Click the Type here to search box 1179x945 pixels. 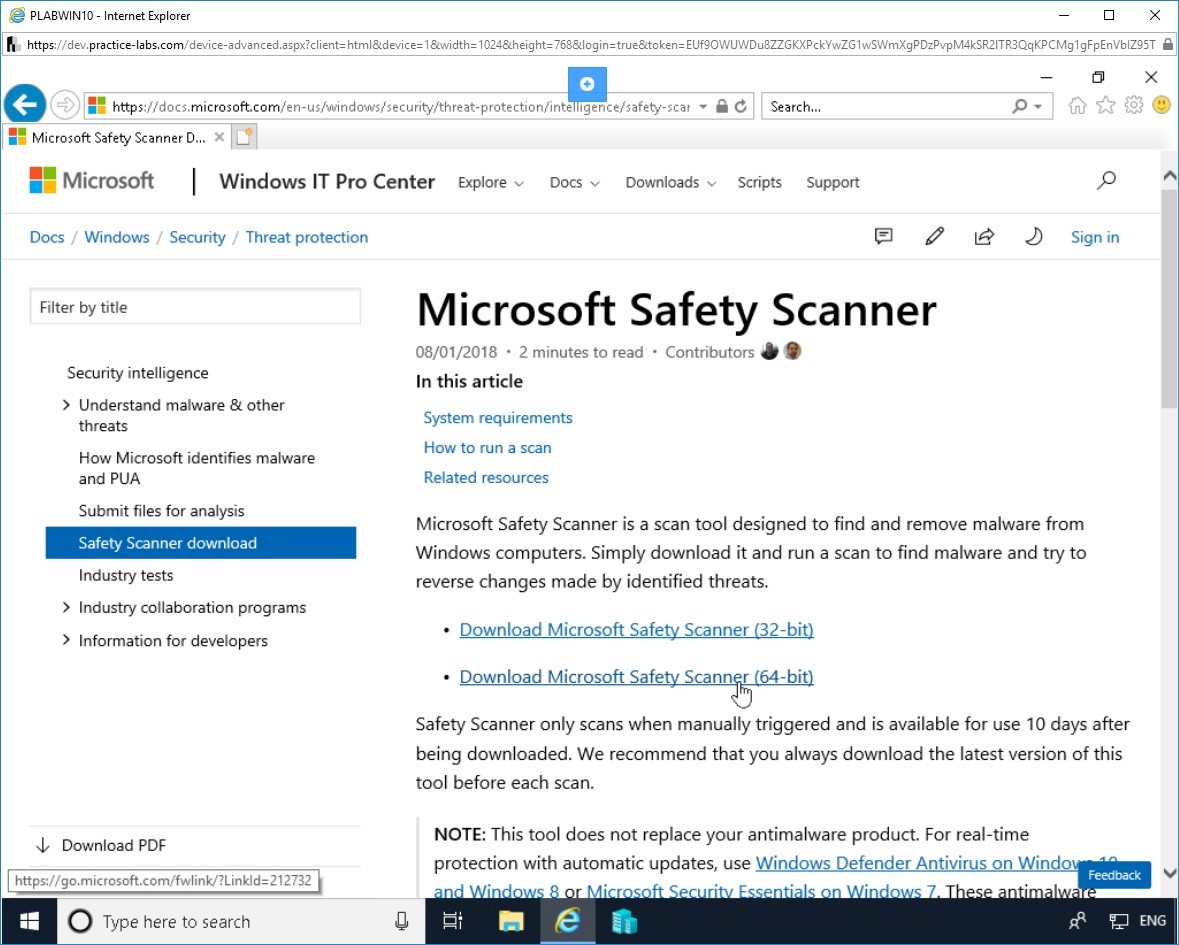pyautogui.click(x=241, y=921)
